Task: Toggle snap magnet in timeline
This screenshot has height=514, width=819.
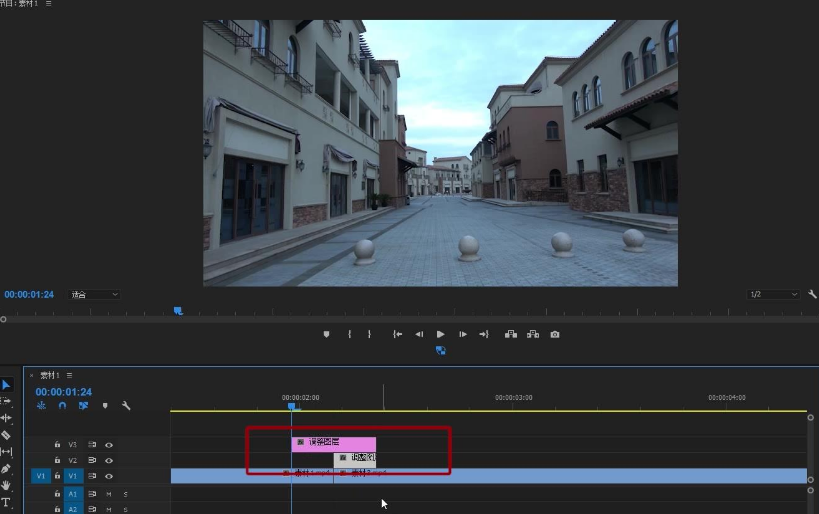Action: click(x=62, y=406)
